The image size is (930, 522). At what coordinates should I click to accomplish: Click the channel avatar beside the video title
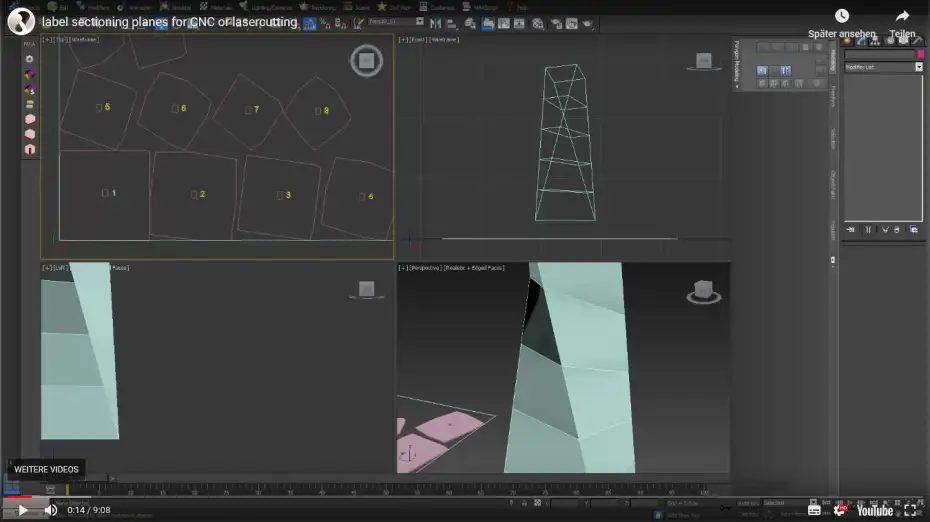(x=21, y=21)
